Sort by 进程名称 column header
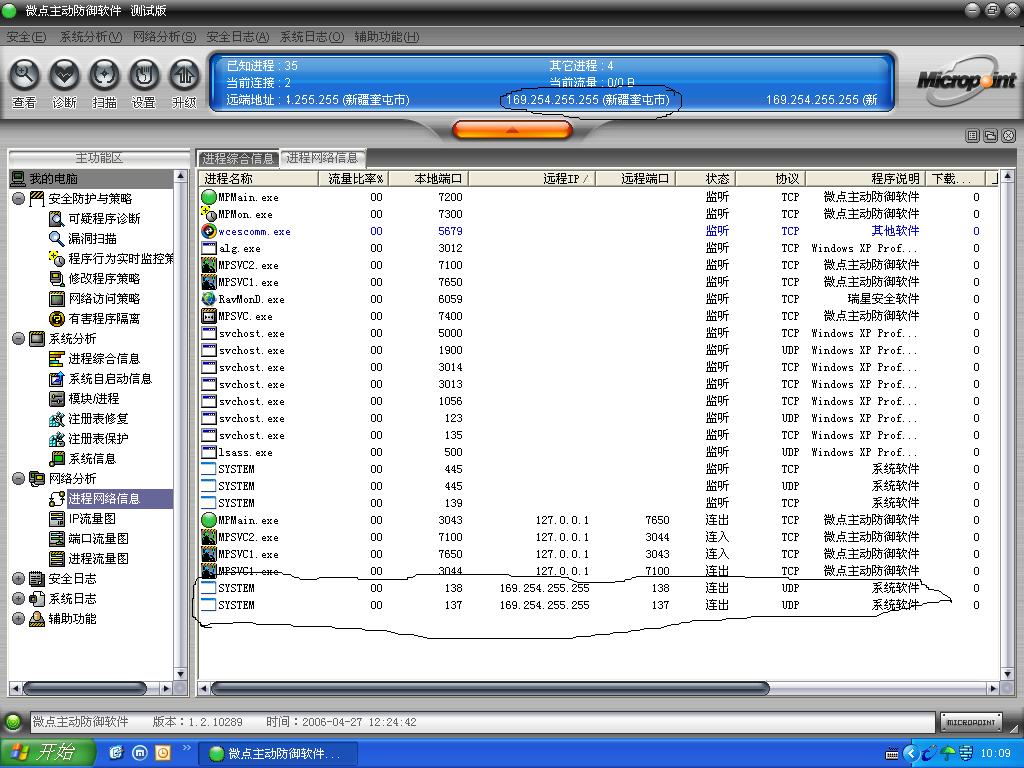1024x768 pixels. click(x=259, y=178)
